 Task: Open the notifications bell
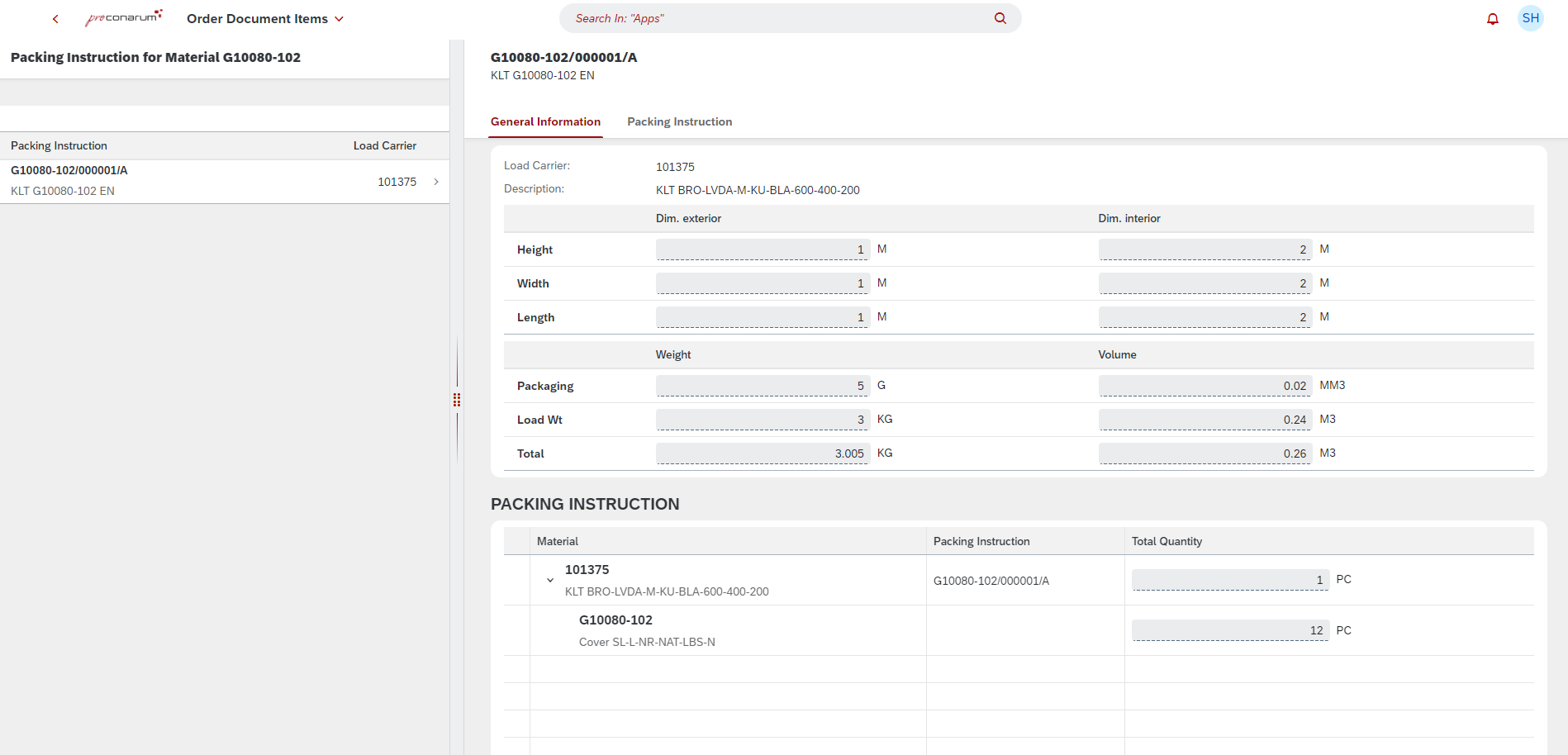click(x=1492, y=19)
